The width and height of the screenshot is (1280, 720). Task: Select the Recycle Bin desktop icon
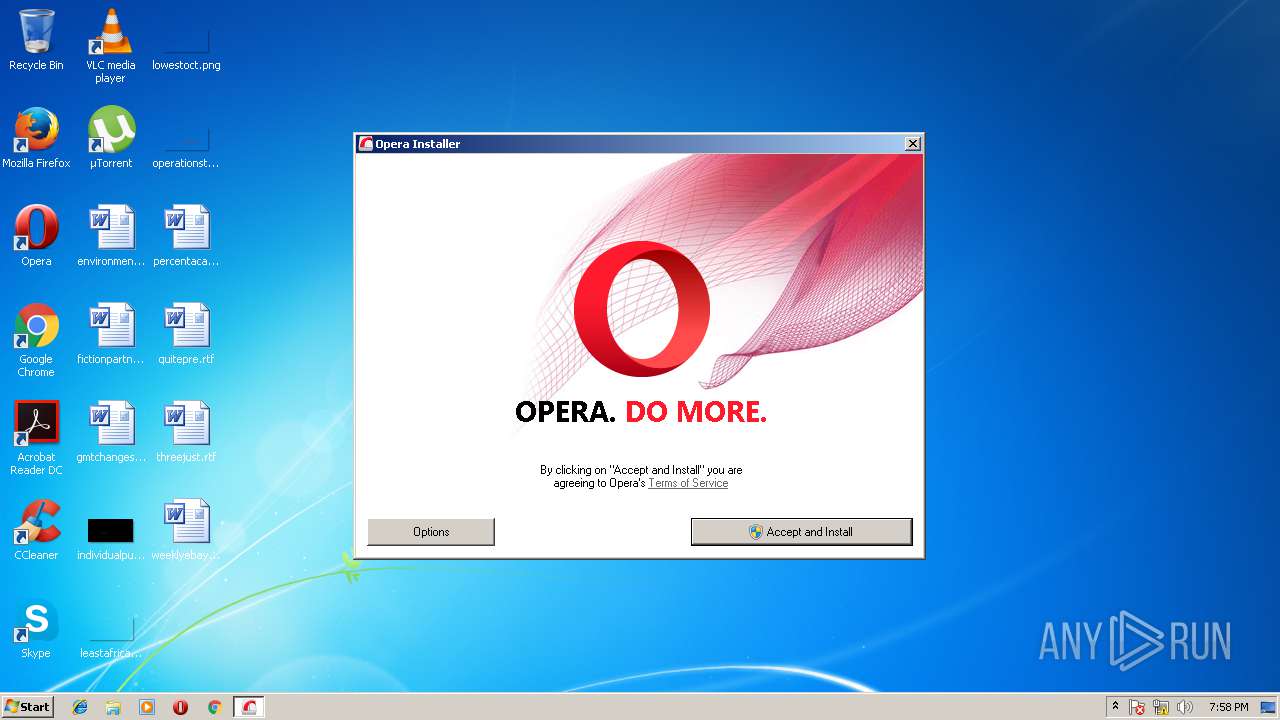pyautogui.click(x=36, y=40)
